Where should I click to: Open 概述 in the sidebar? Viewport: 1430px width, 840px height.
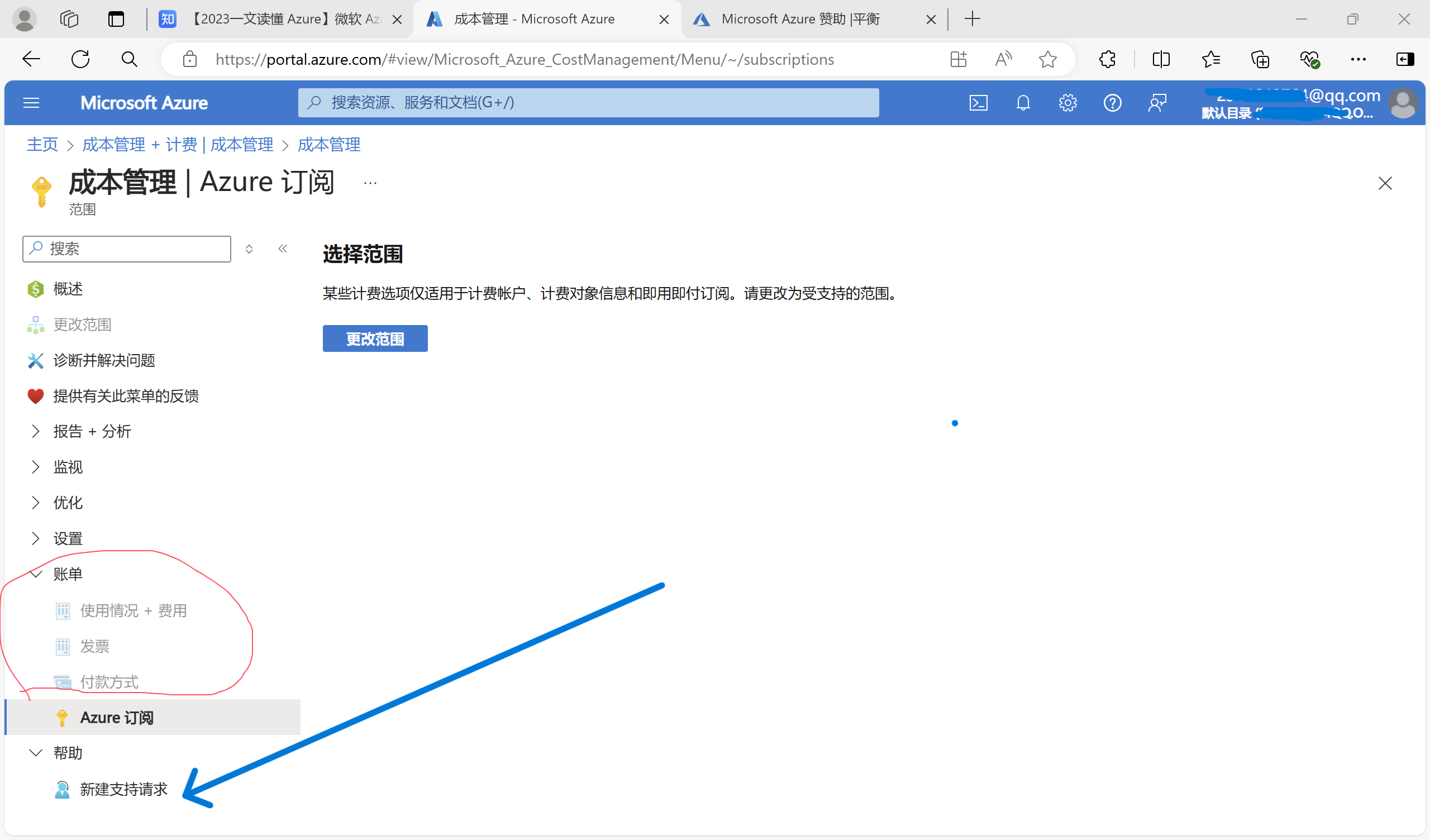tap(68, 289)
